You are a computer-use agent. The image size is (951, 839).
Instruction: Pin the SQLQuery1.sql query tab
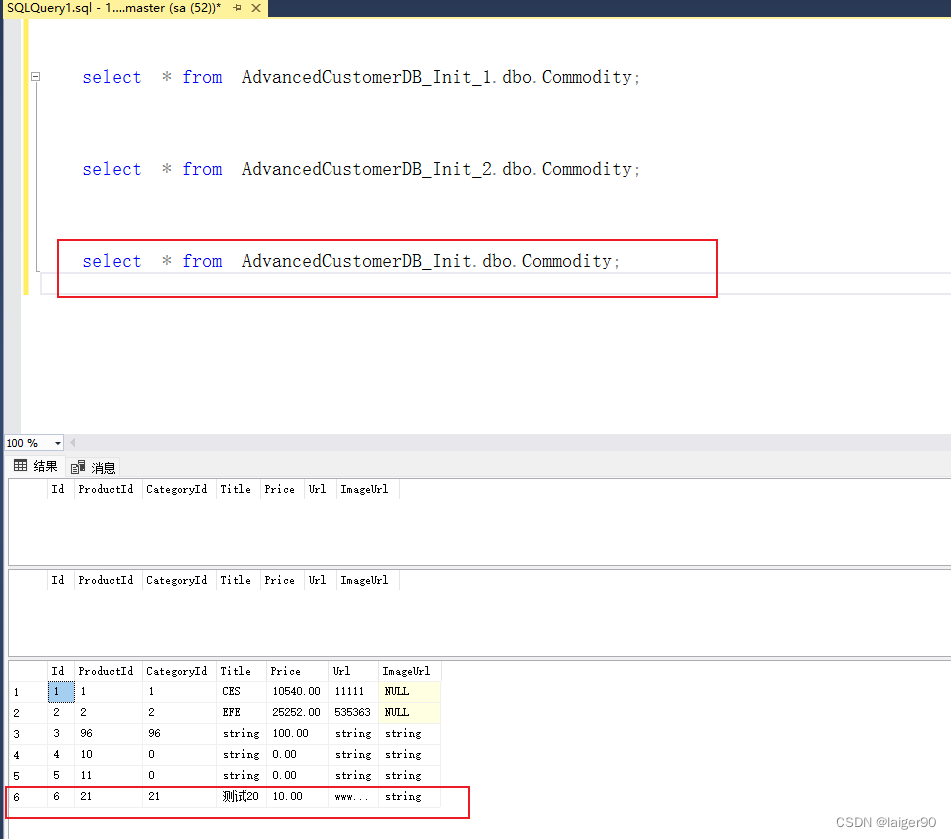click(239, 7)
